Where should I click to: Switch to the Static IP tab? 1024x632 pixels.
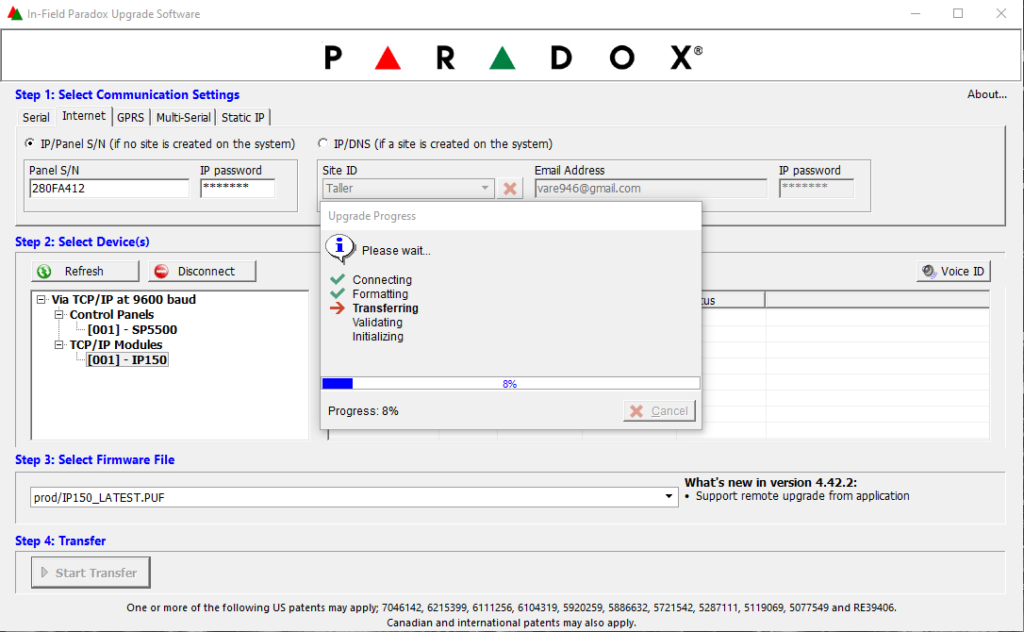point(243,118)
